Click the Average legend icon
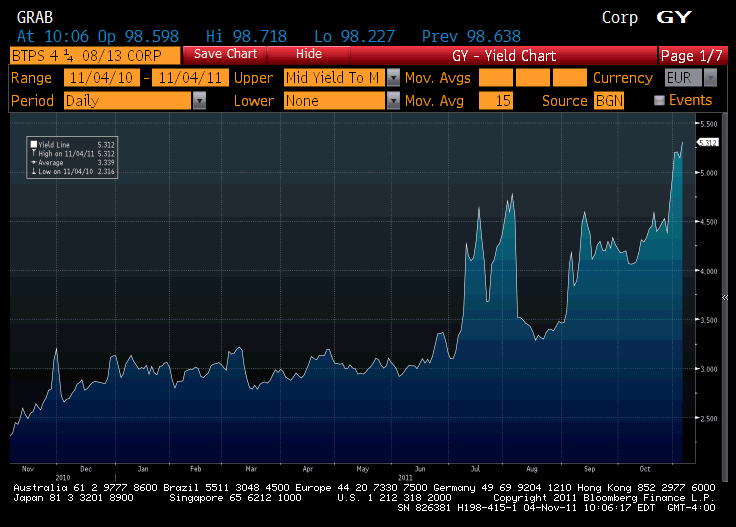 click(34, 162)
